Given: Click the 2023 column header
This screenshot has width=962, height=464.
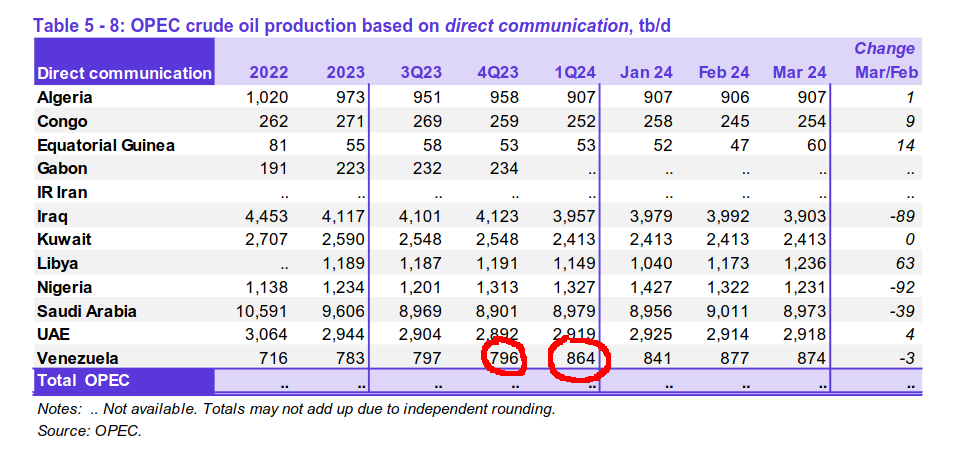Looking at the screenshot, I should (345, 73).
